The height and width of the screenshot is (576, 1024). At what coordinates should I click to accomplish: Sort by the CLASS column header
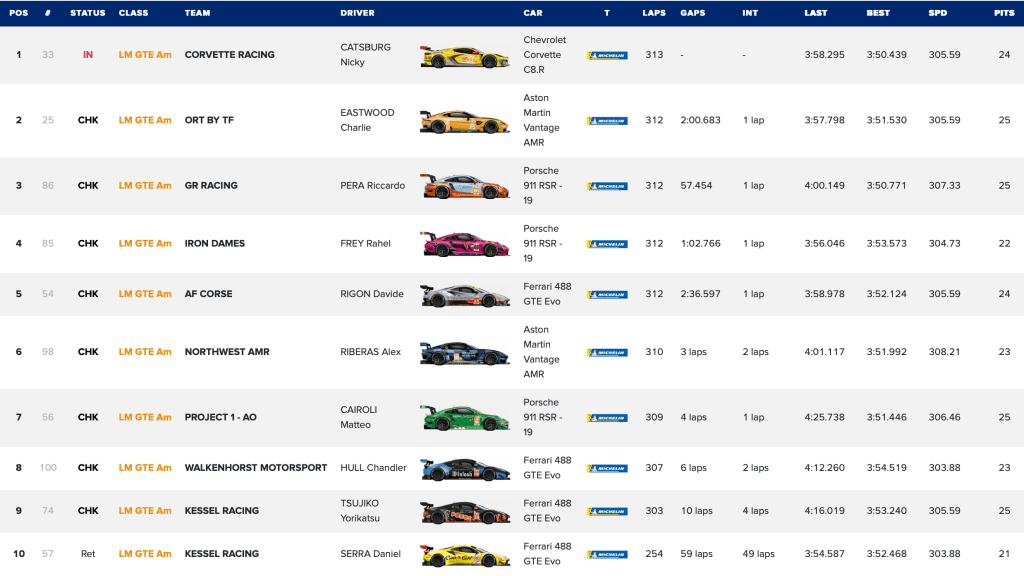click(x=133, y=13)
